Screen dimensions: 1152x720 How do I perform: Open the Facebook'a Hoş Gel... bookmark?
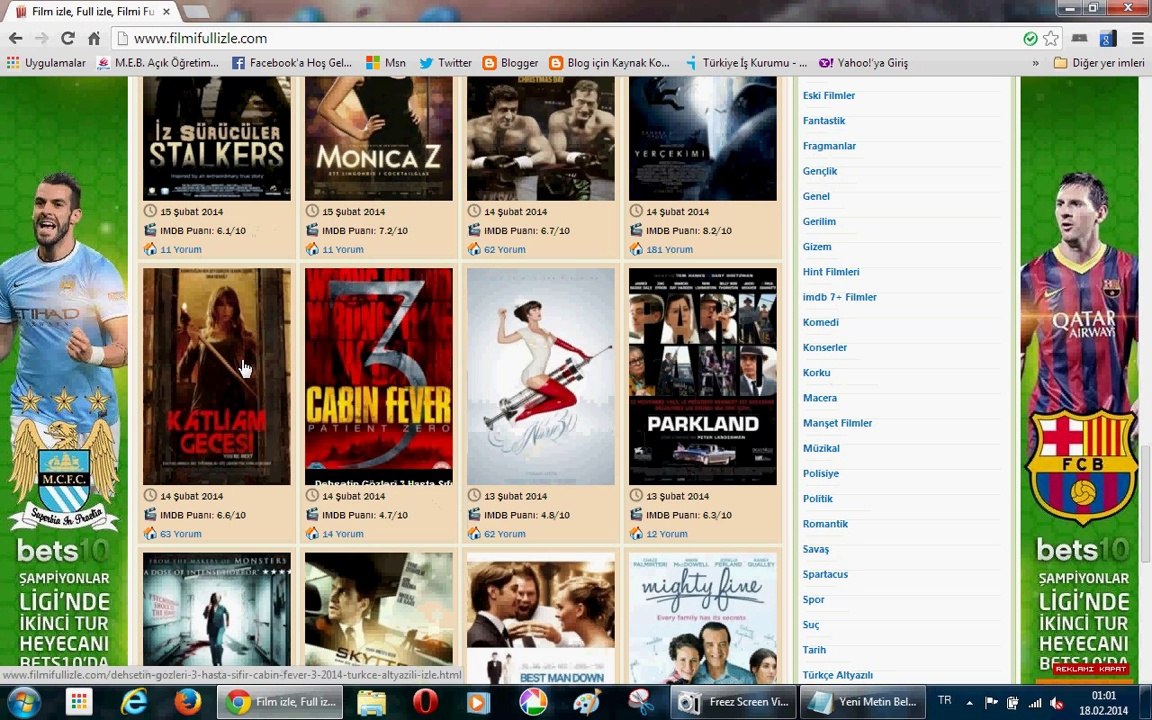coord(292,63)
